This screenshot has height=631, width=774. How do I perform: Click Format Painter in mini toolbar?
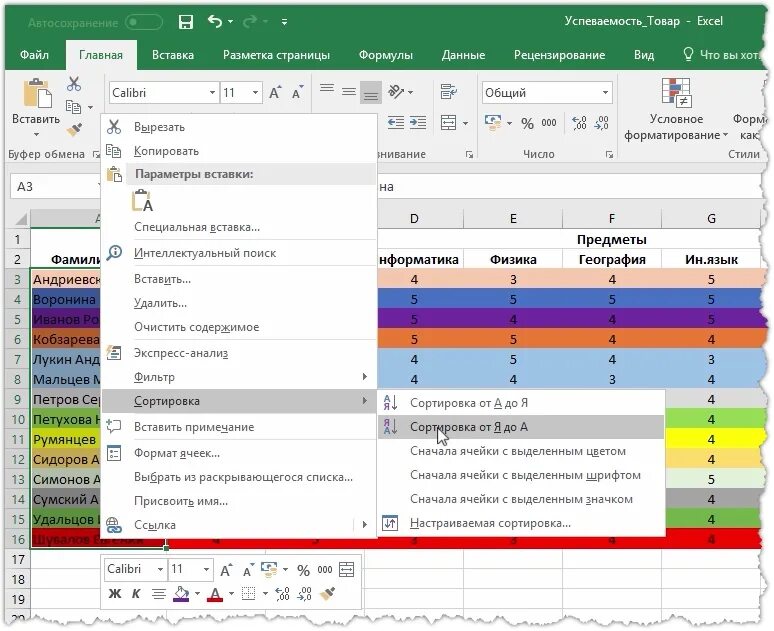pyautogui.click(x=327, y=594)
